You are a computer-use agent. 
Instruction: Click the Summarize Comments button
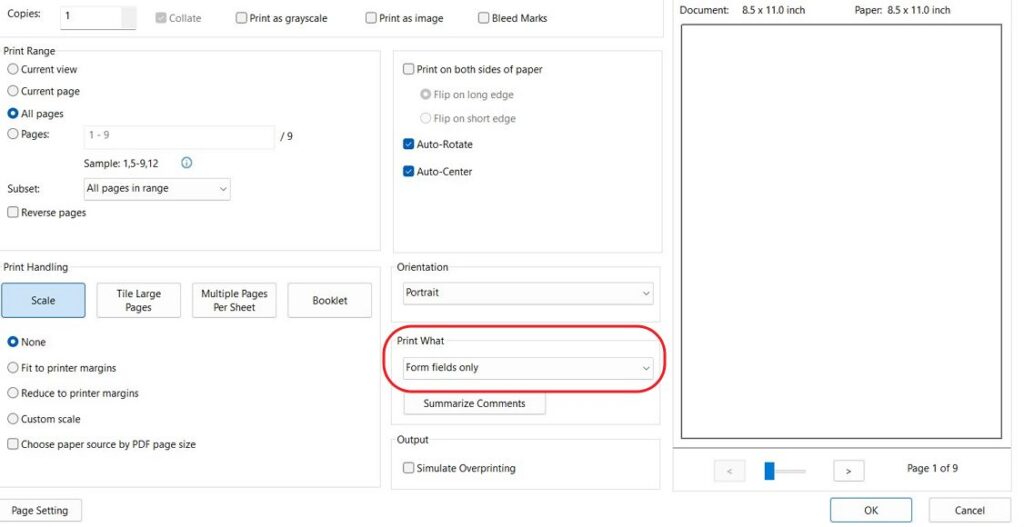[x=474, y=403]
